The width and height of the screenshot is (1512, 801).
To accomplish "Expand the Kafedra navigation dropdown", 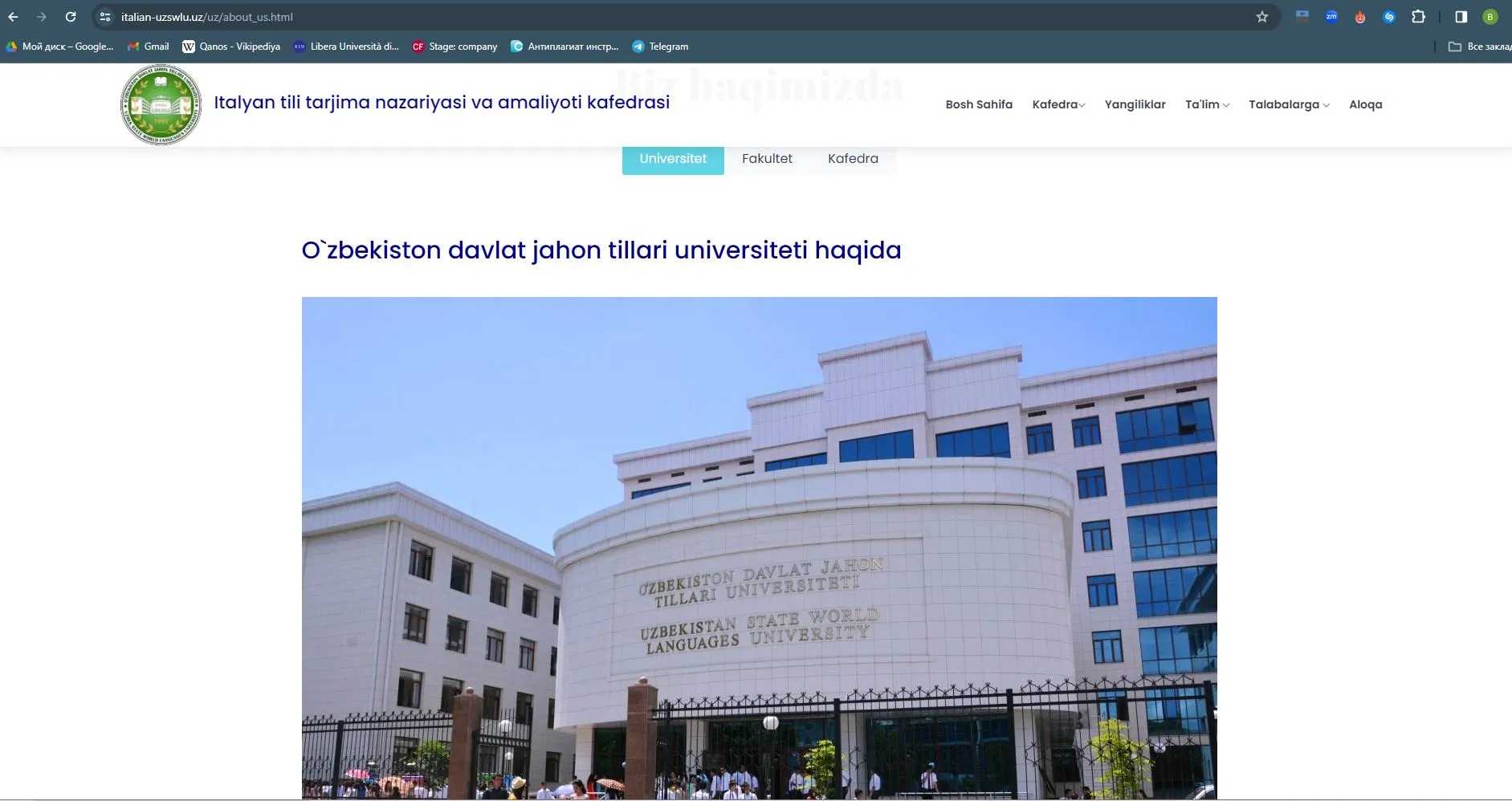I will click(1058, 104).
